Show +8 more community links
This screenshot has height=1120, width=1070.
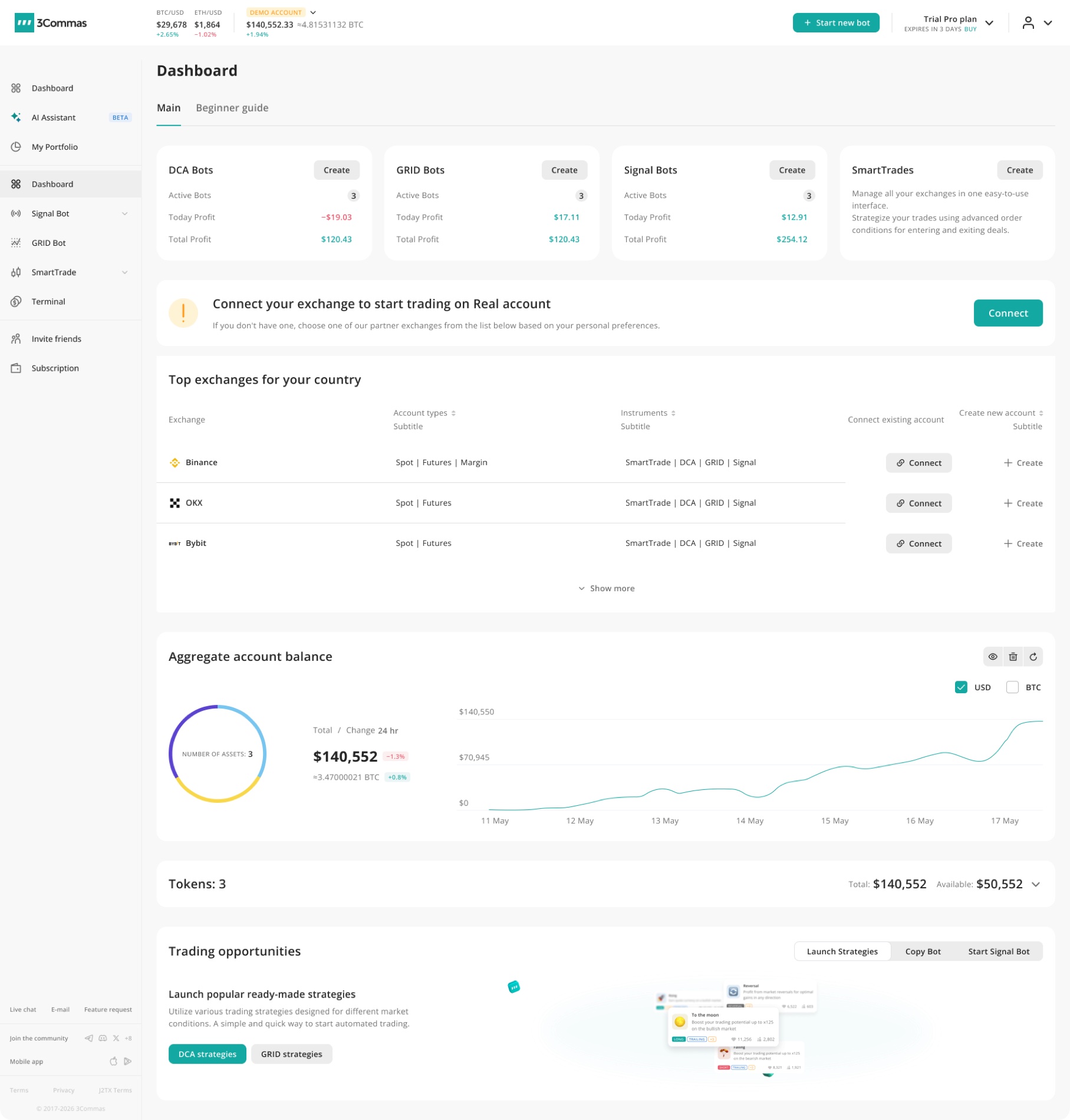pos(129,1039)
